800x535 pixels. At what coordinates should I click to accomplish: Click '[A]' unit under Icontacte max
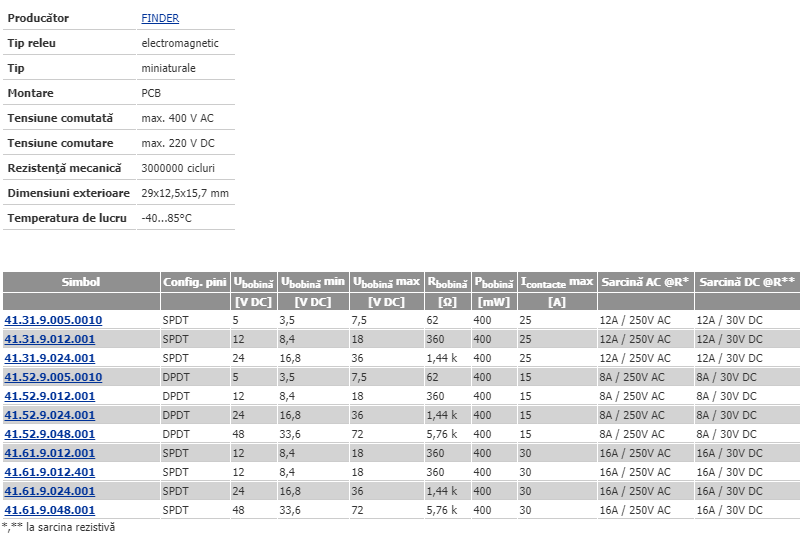[557, 302]
